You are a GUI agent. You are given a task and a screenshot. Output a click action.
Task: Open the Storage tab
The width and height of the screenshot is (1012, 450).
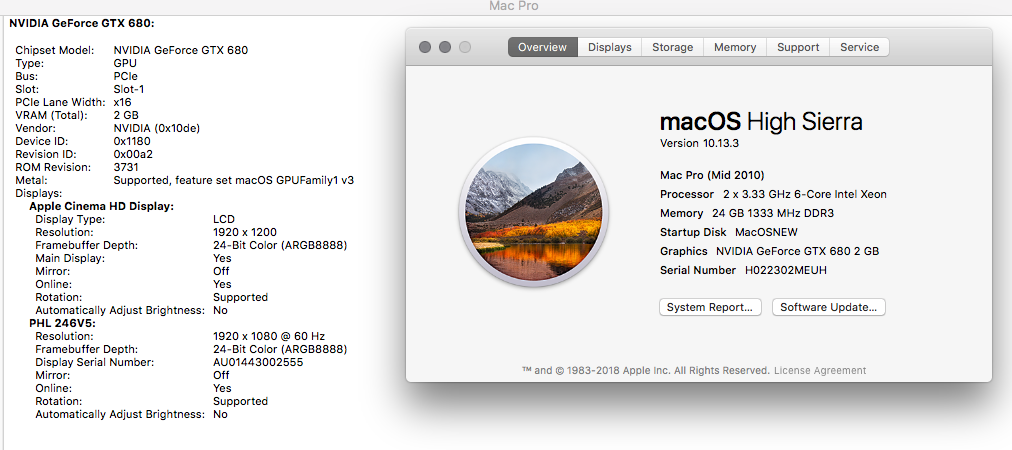click(673, 47)
